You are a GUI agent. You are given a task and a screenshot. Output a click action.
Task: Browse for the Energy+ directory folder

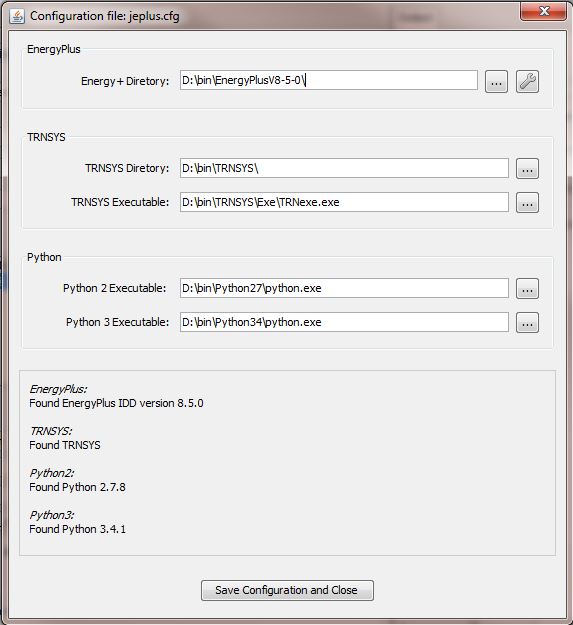(x=496, y=82)
